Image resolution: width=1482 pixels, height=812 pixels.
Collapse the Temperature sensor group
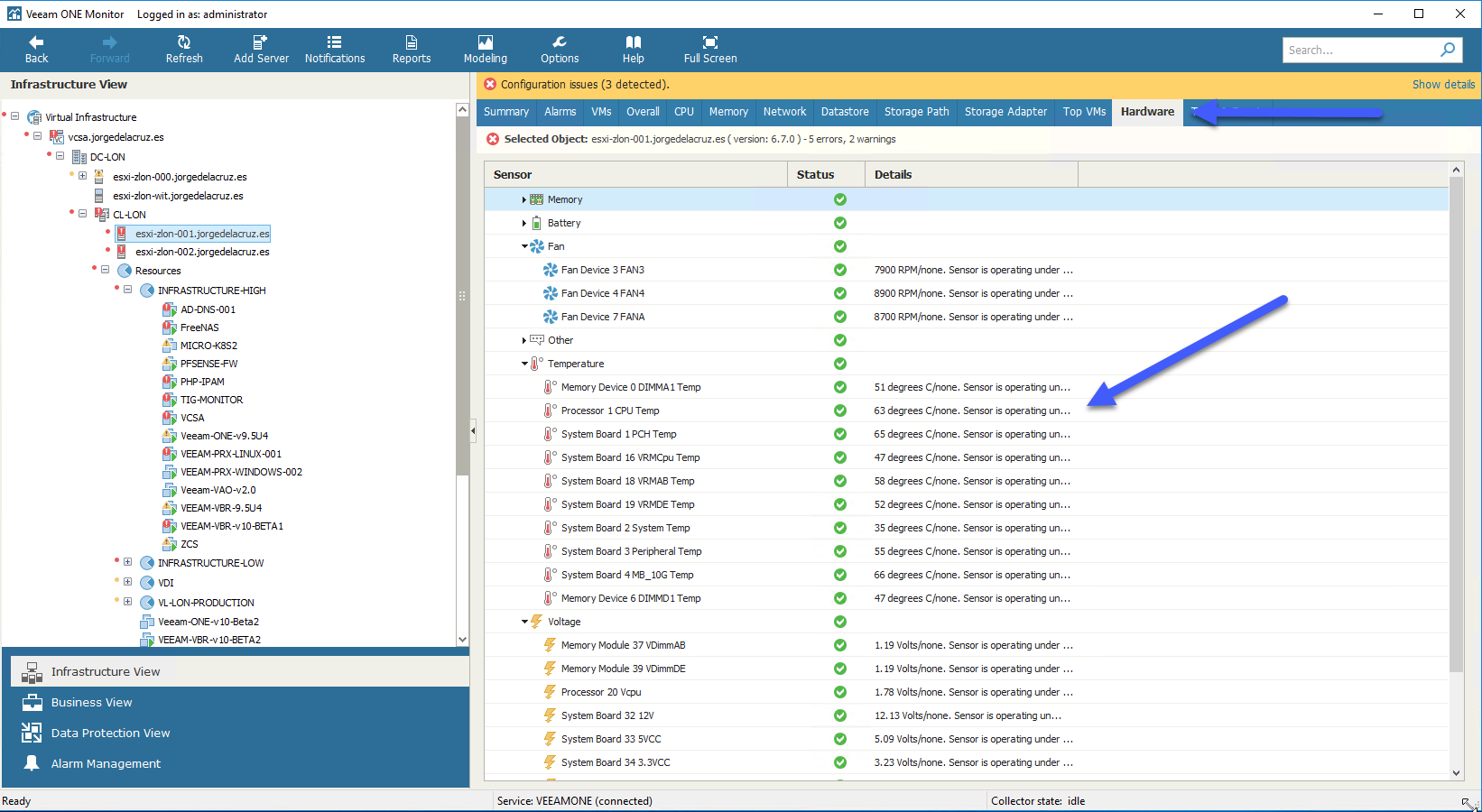[524, 364]
